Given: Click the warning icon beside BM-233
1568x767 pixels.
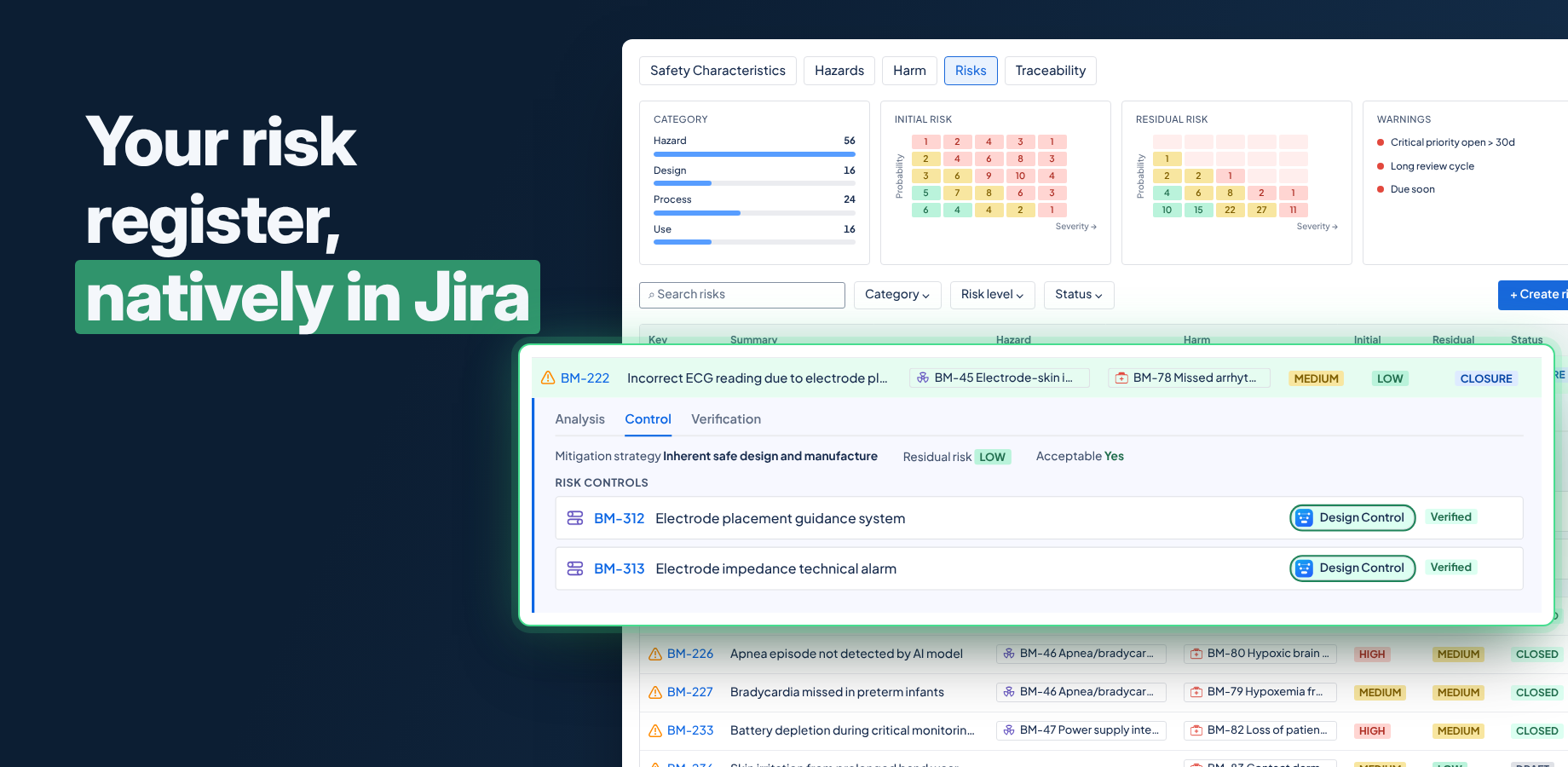Looking at the screenshot, I should tap(655, 730).
